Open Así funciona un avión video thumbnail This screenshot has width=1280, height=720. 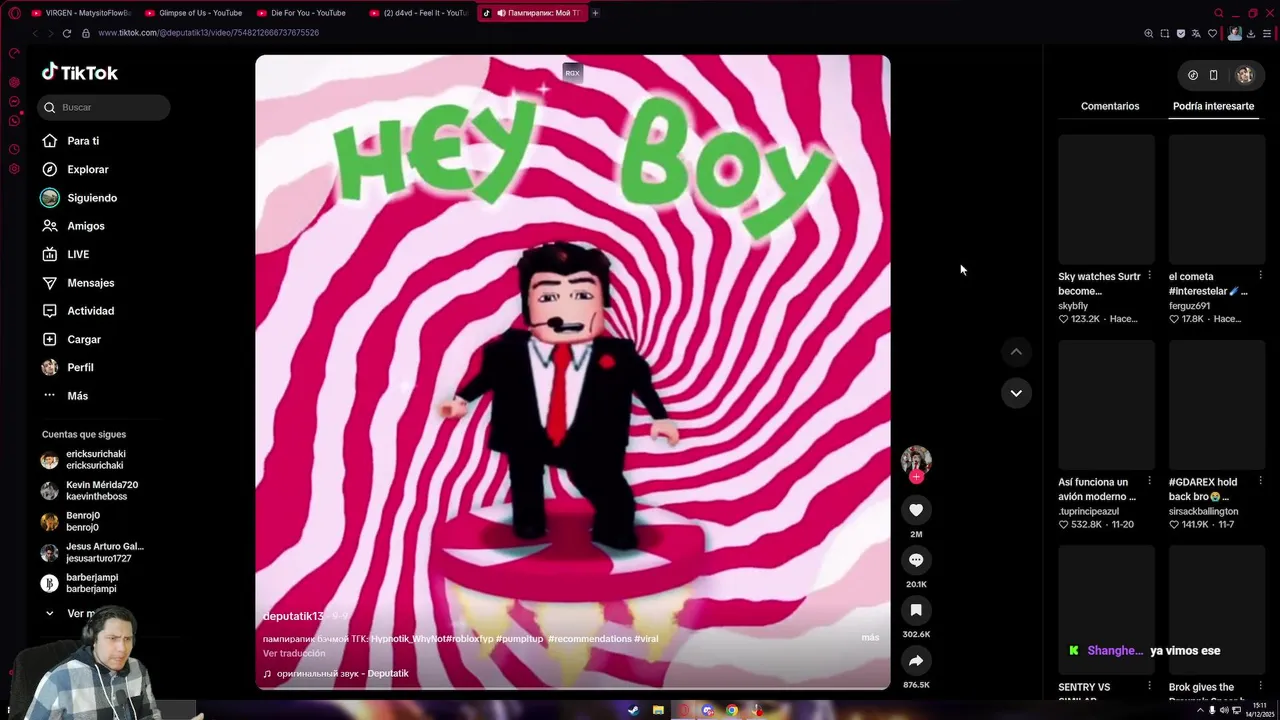[1106, 404]
